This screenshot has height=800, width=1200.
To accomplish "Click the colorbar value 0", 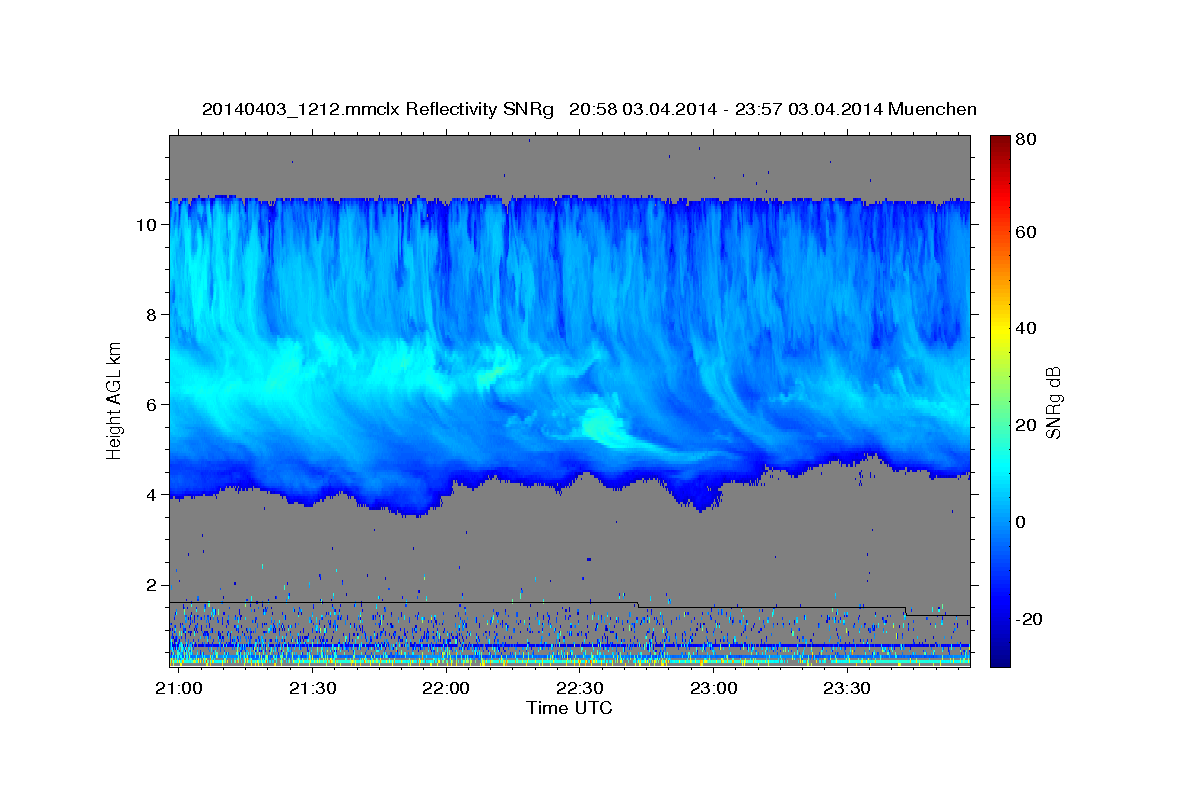I will [x=1021, y=522].
